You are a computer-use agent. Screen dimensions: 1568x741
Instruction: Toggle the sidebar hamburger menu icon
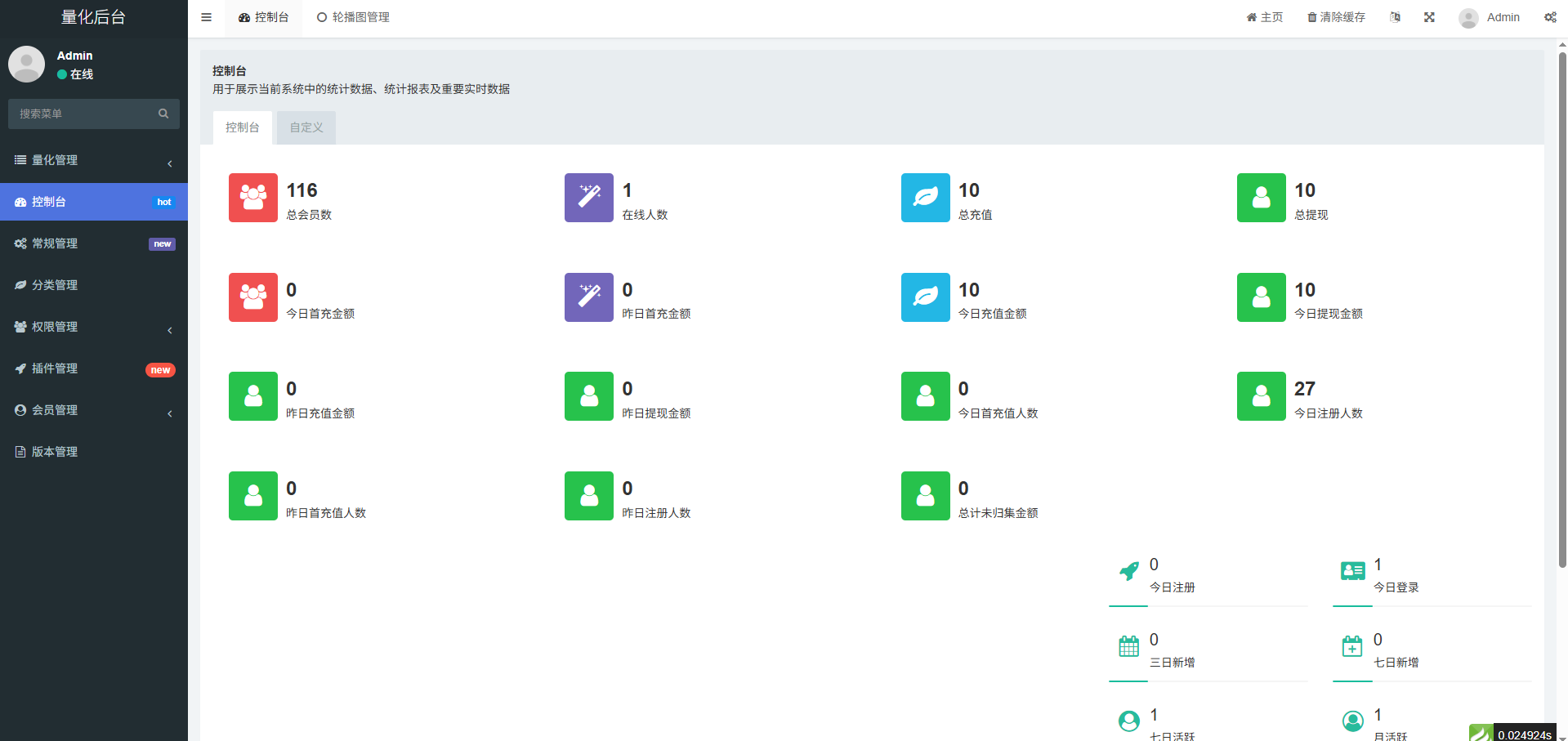pos(206,17)
